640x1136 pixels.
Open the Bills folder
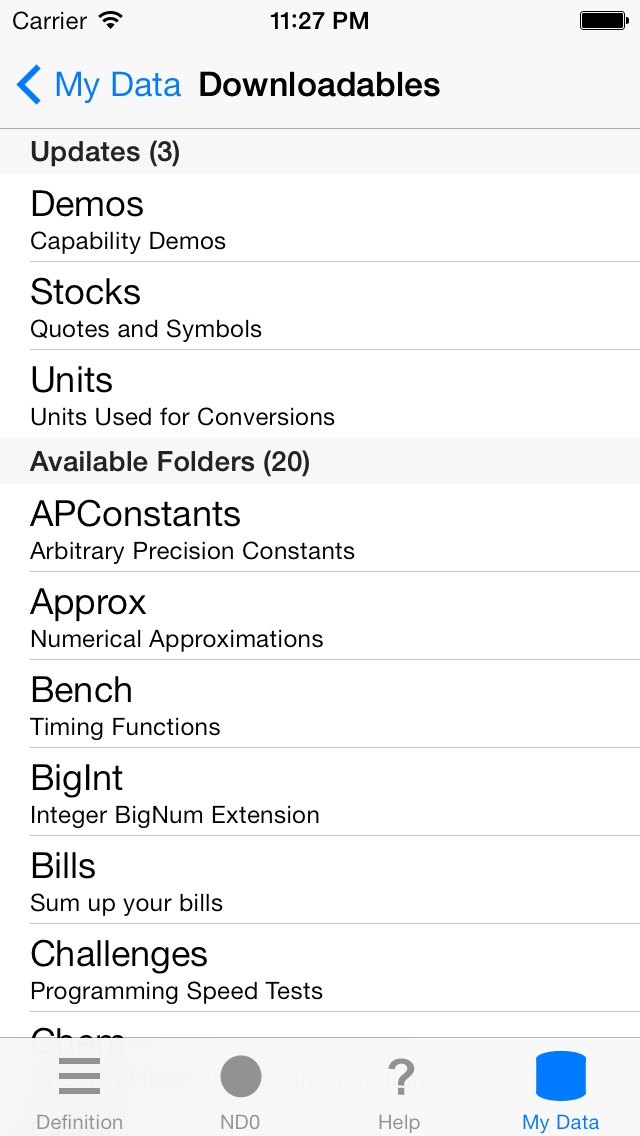click(x=320, y=881)
